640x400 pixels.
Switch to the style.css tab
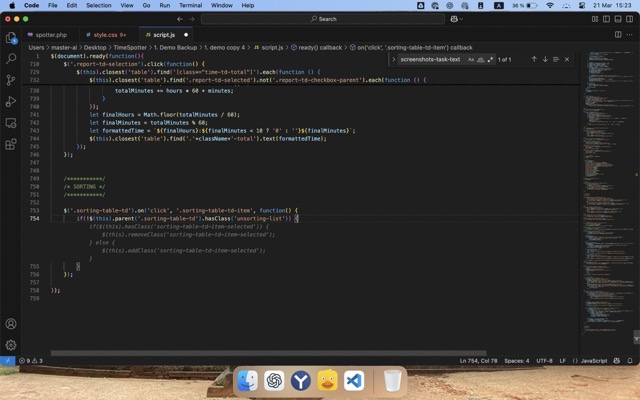pos(108,34)
